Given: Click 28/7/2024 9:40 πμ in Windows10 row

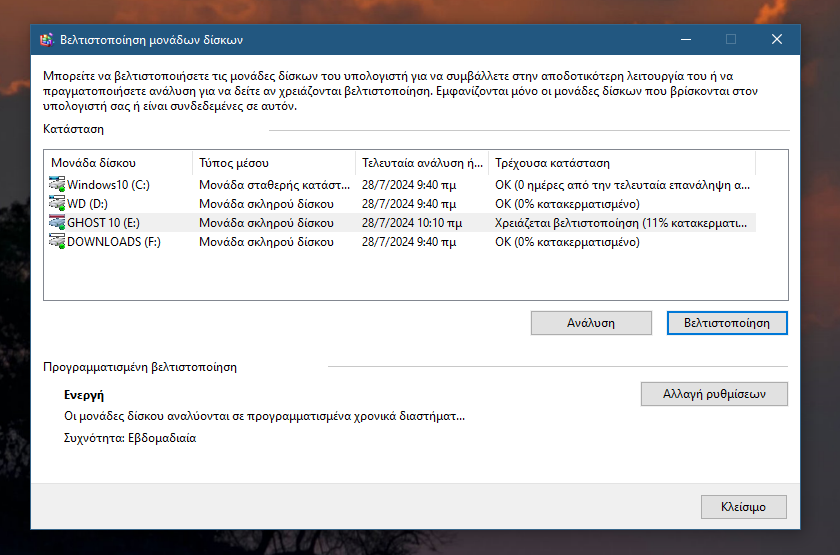Looking at the screenshot, I should pos(409,185).
